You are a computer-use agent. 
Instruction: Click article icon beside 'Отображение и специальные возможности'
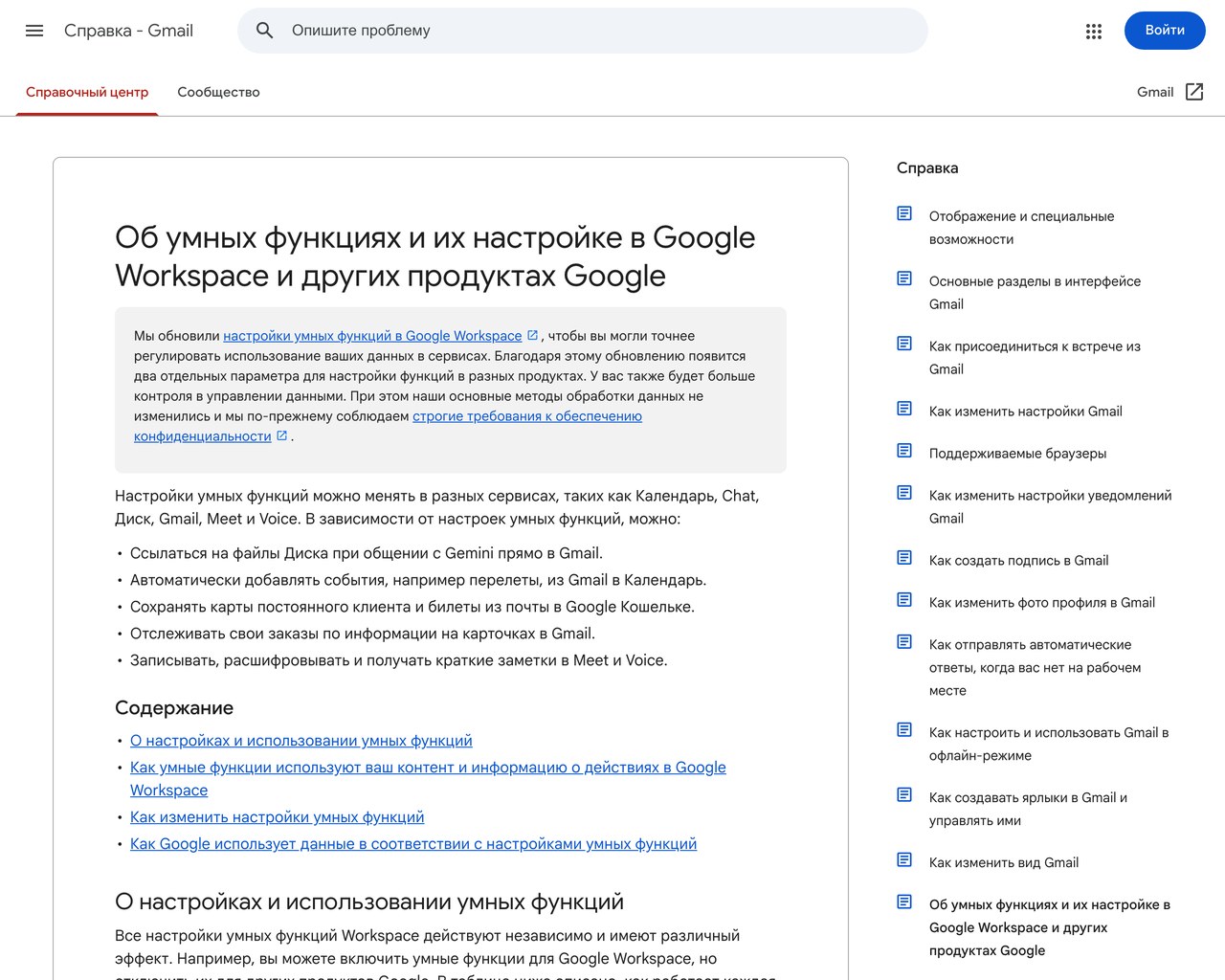(904, 213)
